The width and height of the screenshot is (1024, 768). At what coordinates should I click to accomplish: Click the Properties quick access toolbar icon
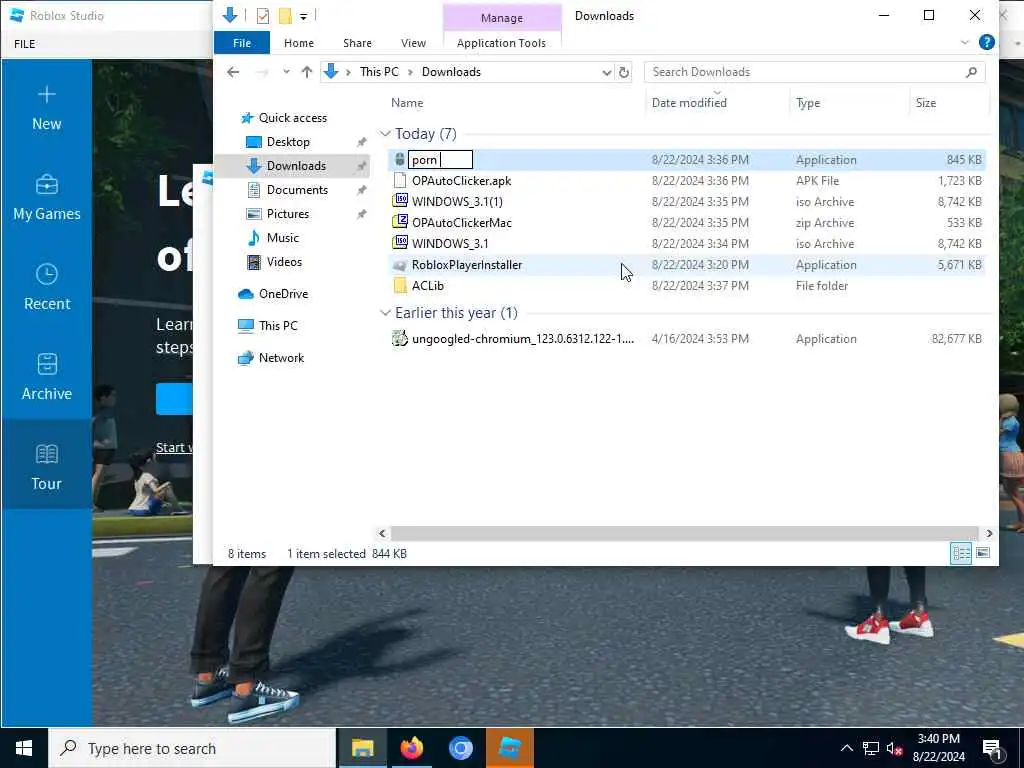pyautogui.click(x=263, y=16)
